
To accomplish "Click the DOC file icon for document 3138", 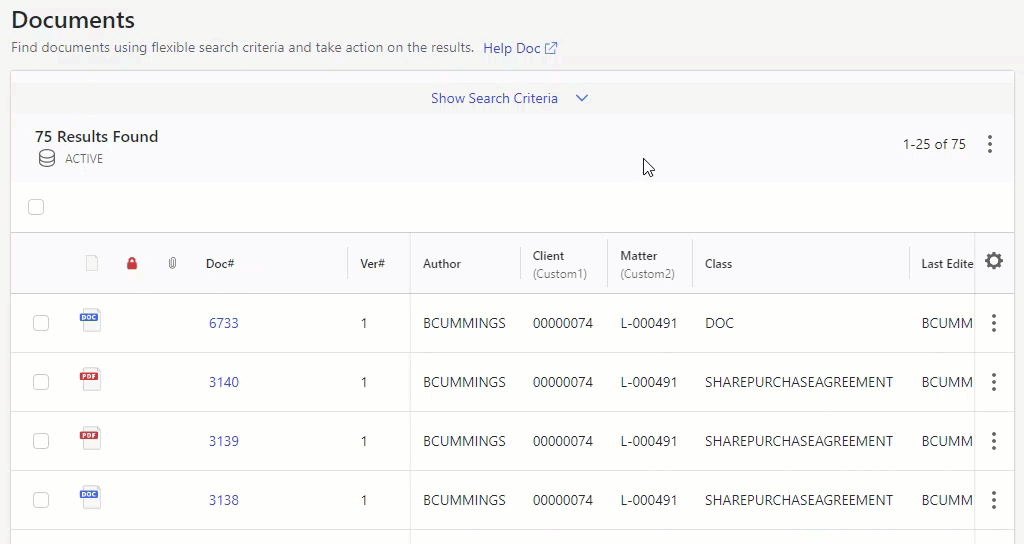I will [91, 498].
